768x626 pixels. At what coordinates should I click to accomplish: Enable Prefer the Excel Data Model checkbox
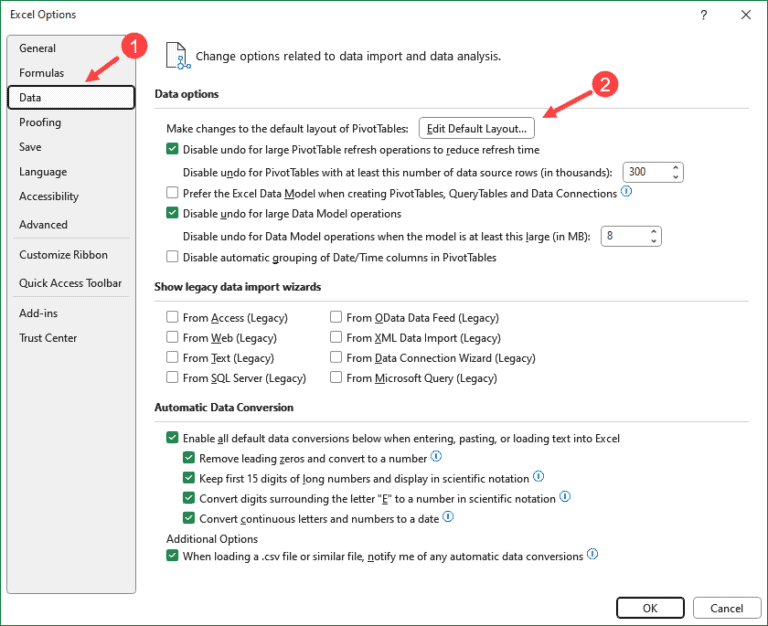(x=172, y=193)
